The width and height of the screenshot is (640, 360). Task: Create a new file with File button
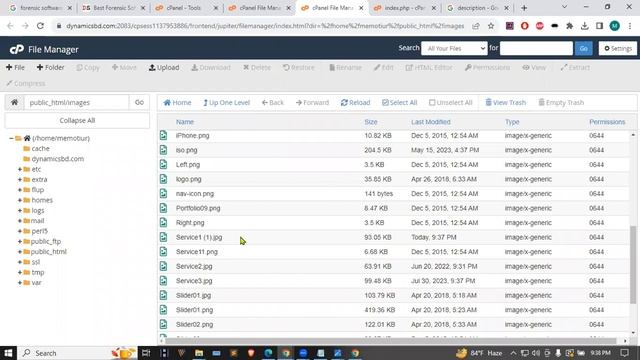16,67
